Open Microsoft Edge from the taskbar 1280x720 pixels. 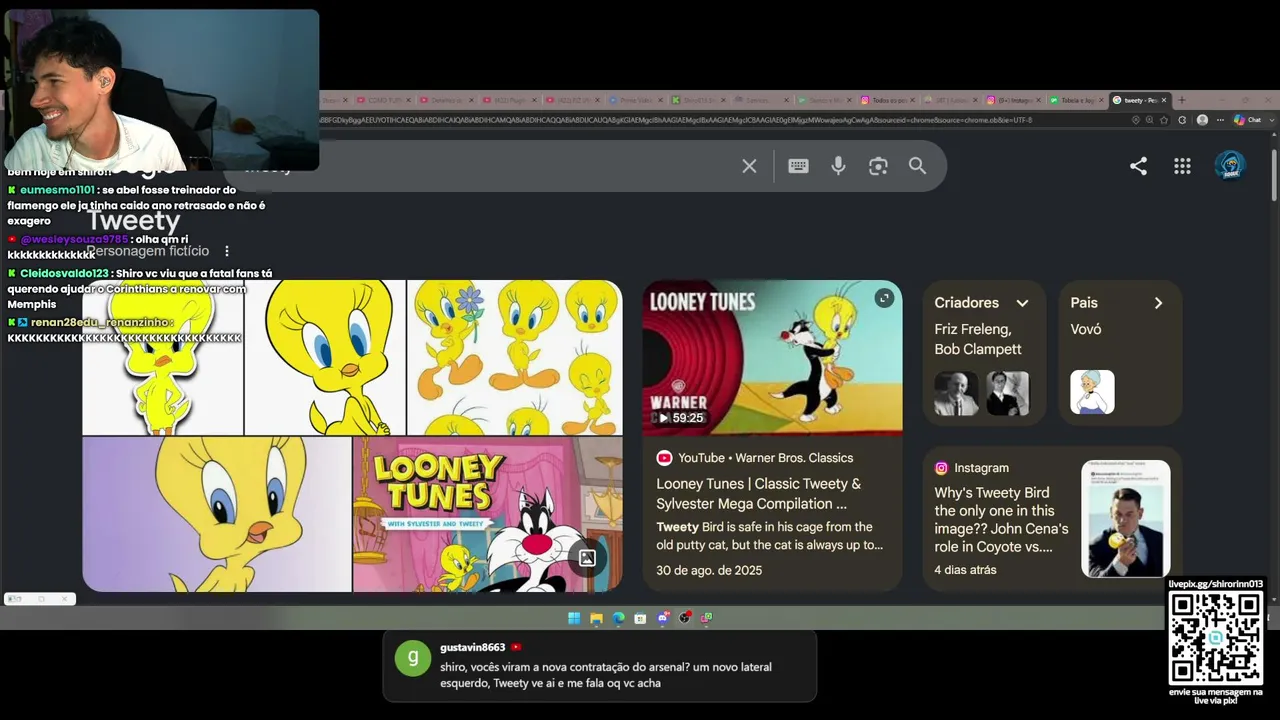pos(618,618)
